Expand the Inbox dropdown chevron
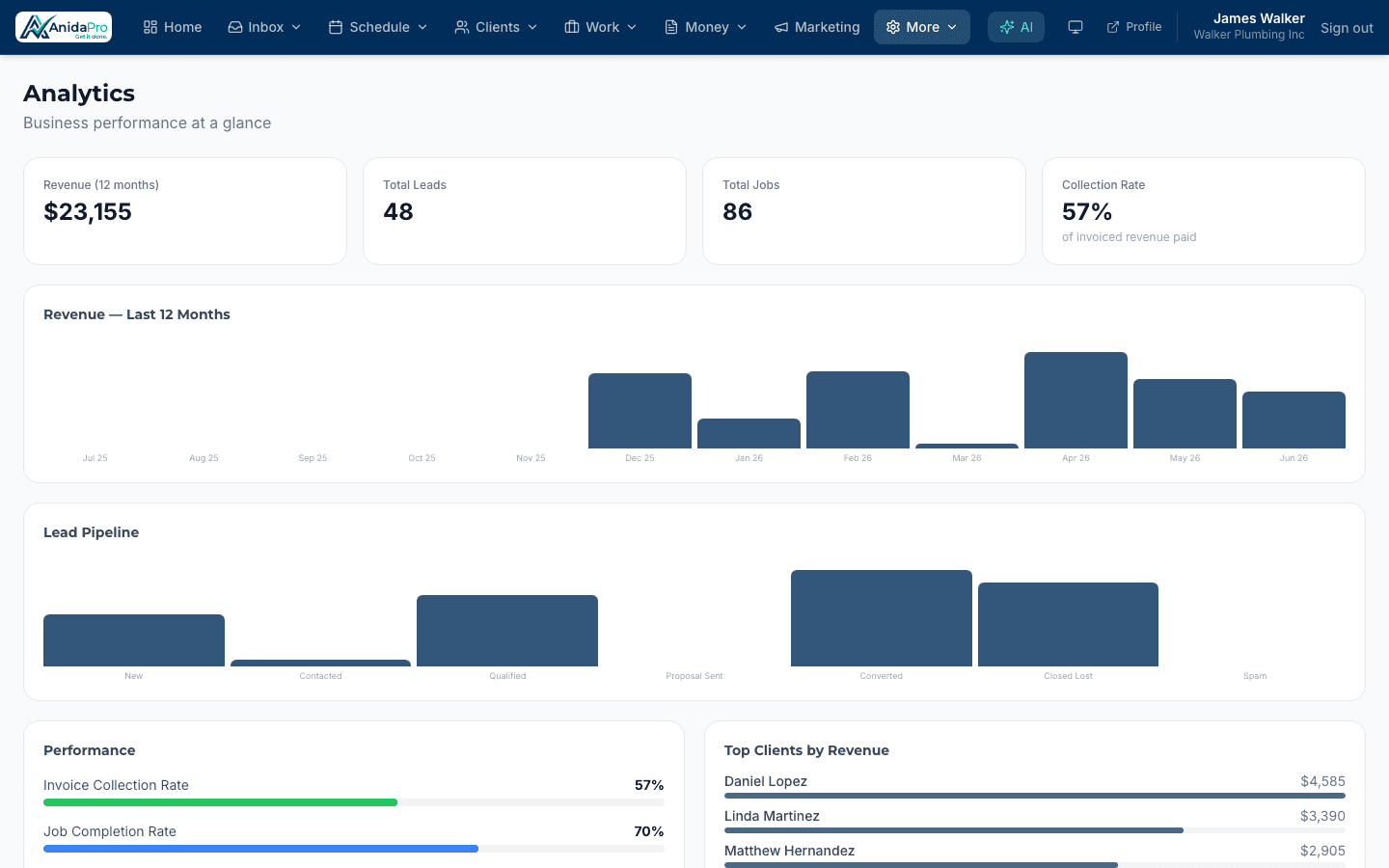This screenshot has width=1389, height=868. click(296, 27)
